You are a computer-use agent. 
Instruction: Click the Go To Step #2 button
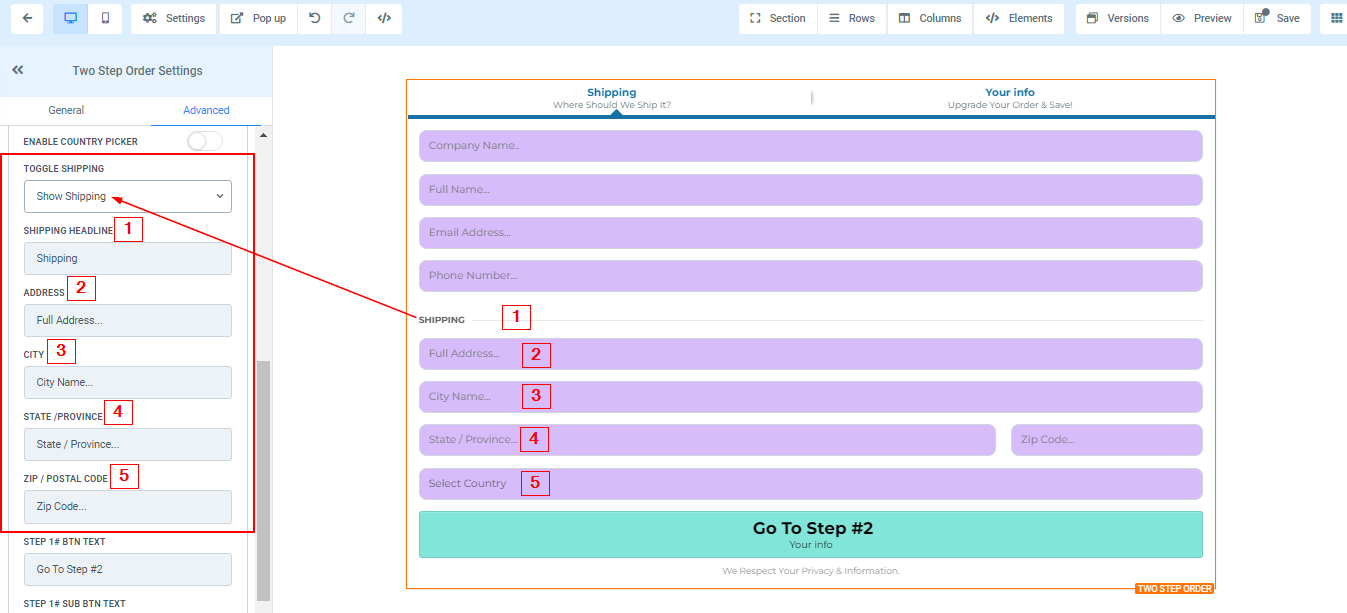[810, 534]
